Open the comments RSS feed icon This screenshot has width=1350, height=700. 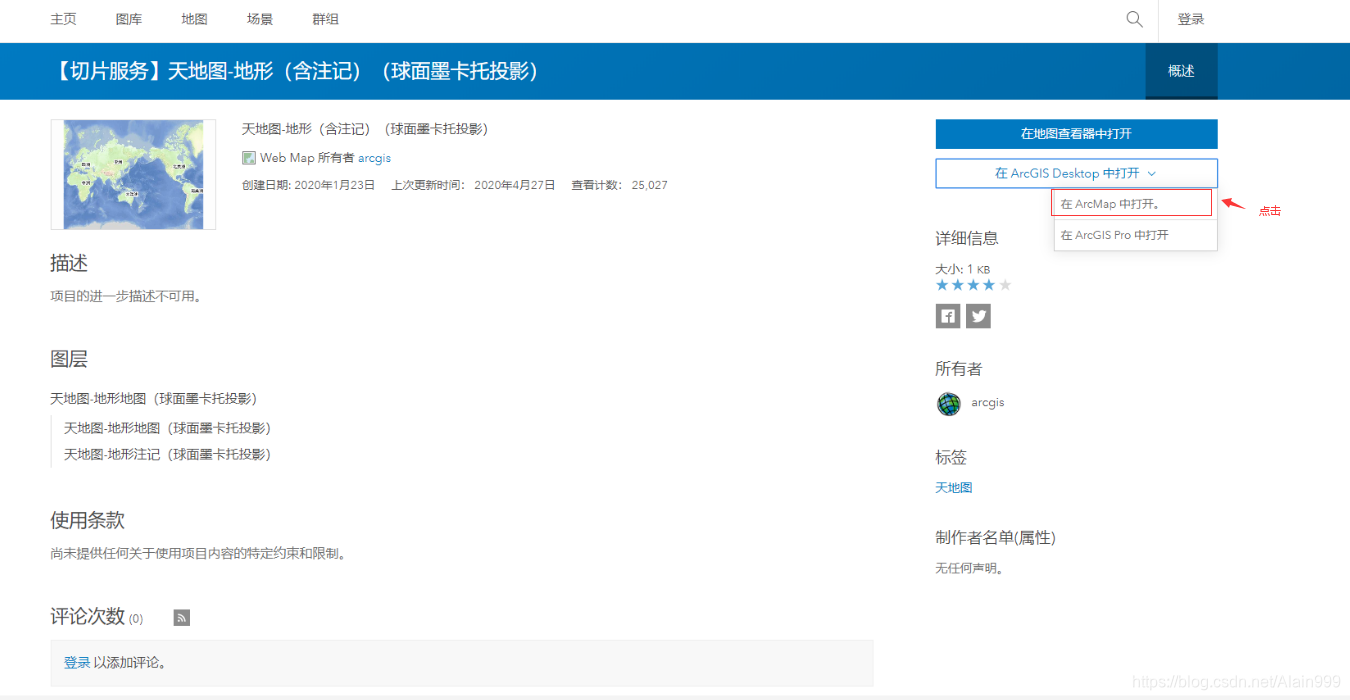point(182,618)
